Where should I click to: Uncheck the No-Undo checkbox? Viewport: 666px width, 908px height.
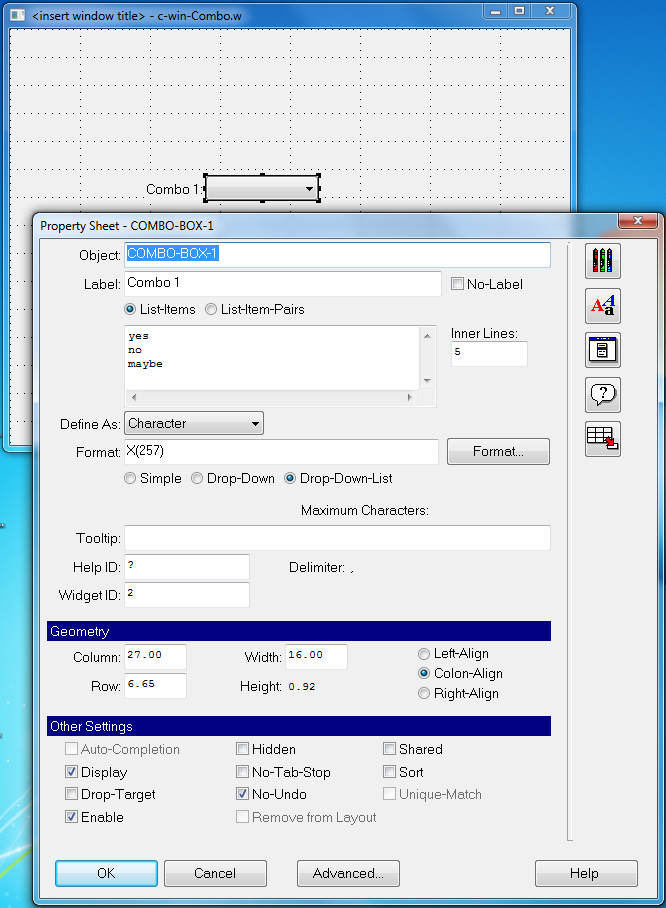point(243,794)
